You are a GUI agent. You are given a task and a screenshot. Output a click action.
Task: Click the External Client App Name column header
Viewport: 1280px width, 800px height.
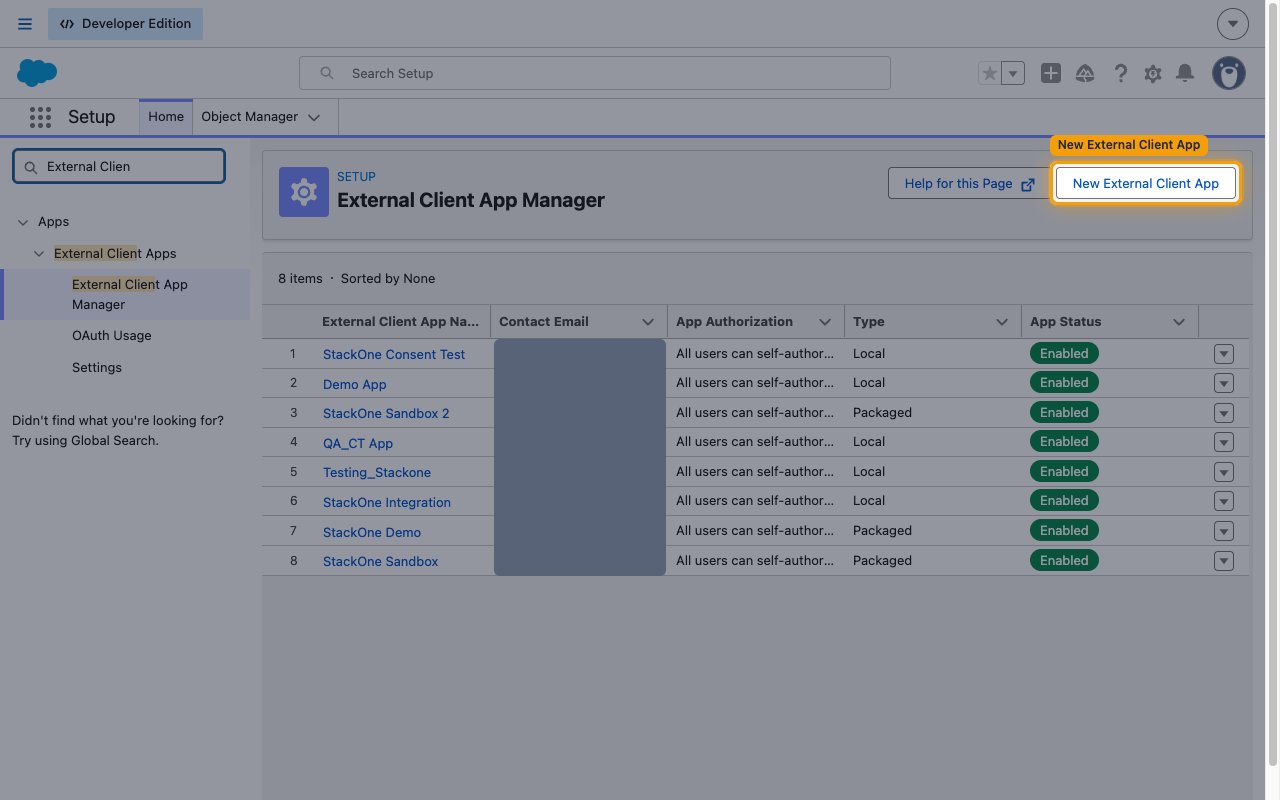[x=400, y=322]
